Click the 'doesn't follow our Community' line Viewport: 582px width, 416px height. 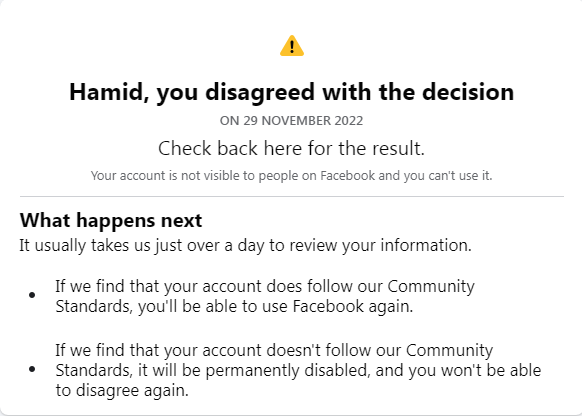pos(274,350)
